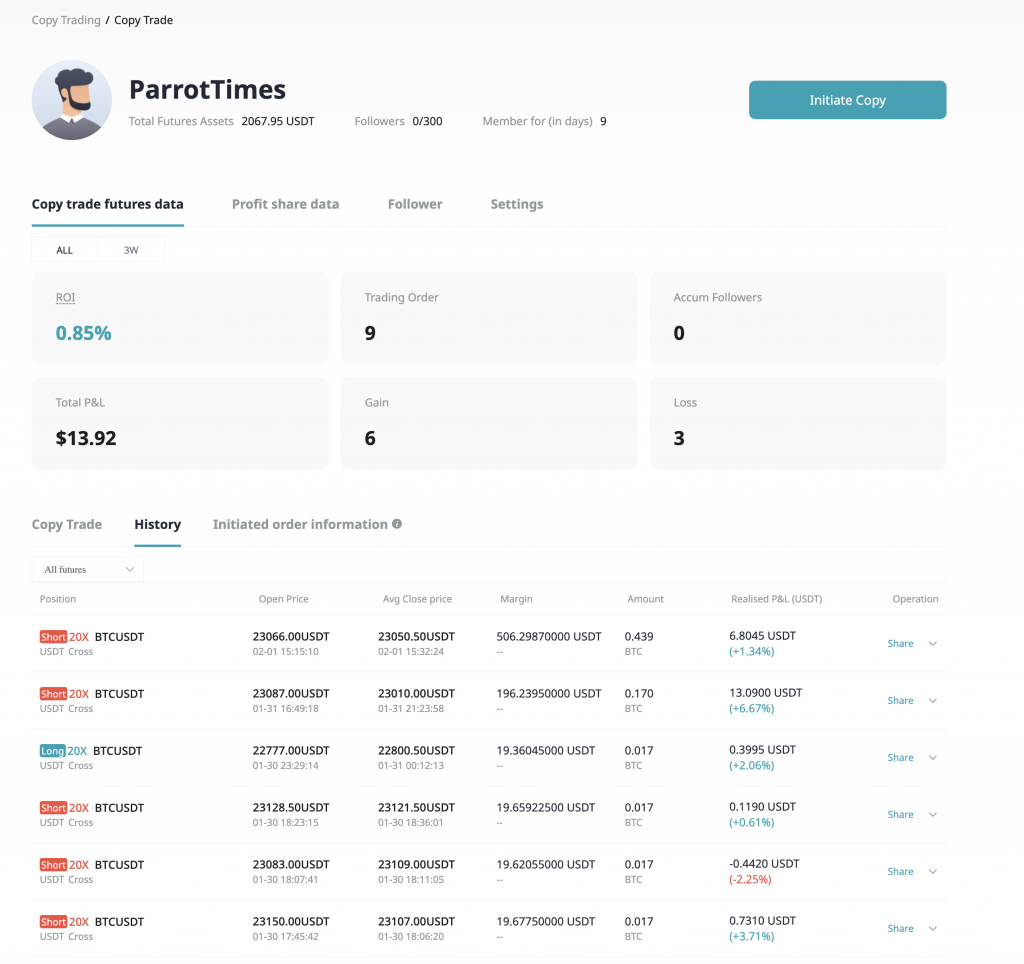The width and height of the screenshot is (1024, 964).
Task: Open the All futures dropdown
Action: click(88, 570)
